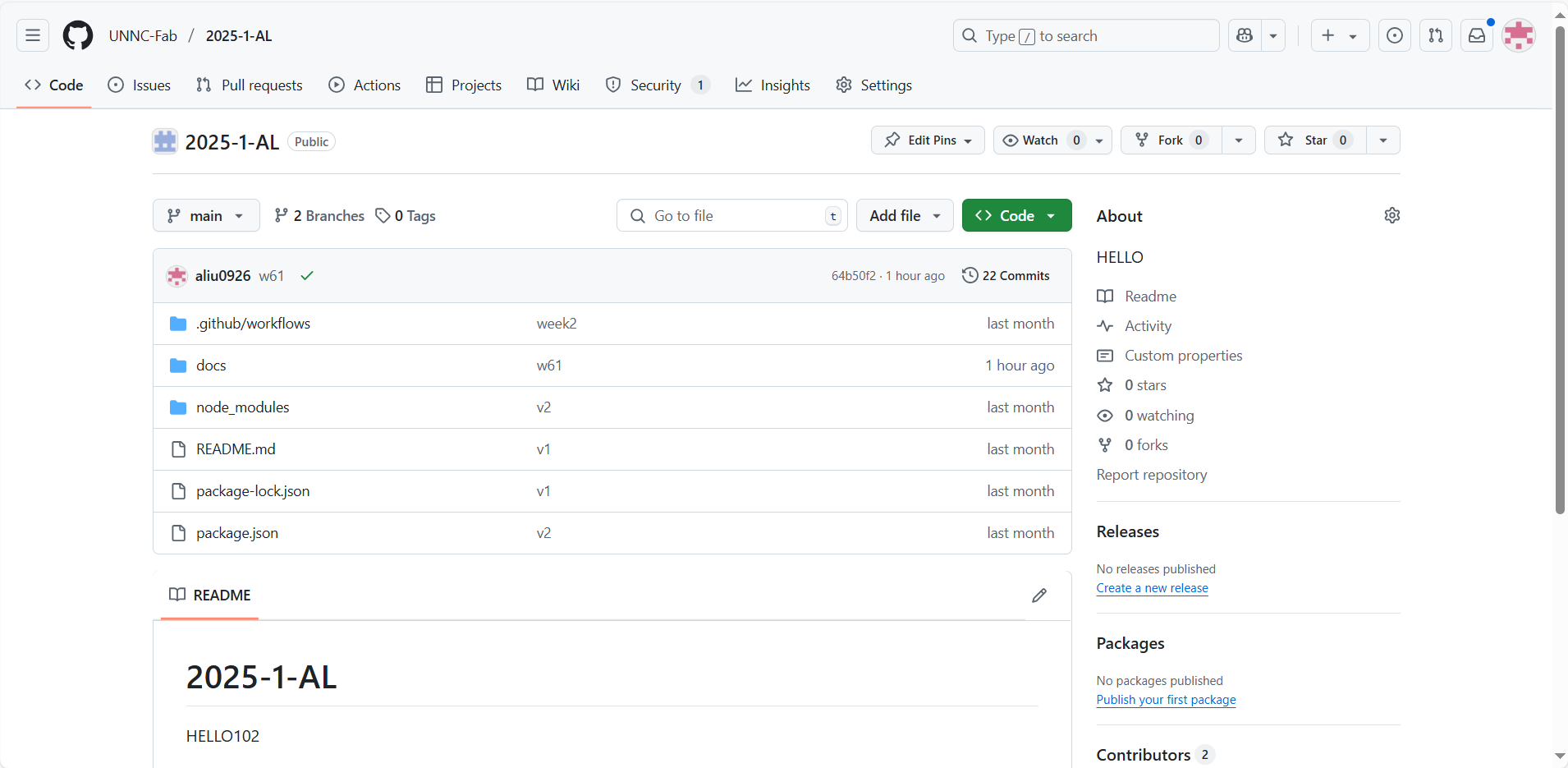Toggle Watch for this repository
Screen dimensions: 1568x768
click(x=1040, y=140)
